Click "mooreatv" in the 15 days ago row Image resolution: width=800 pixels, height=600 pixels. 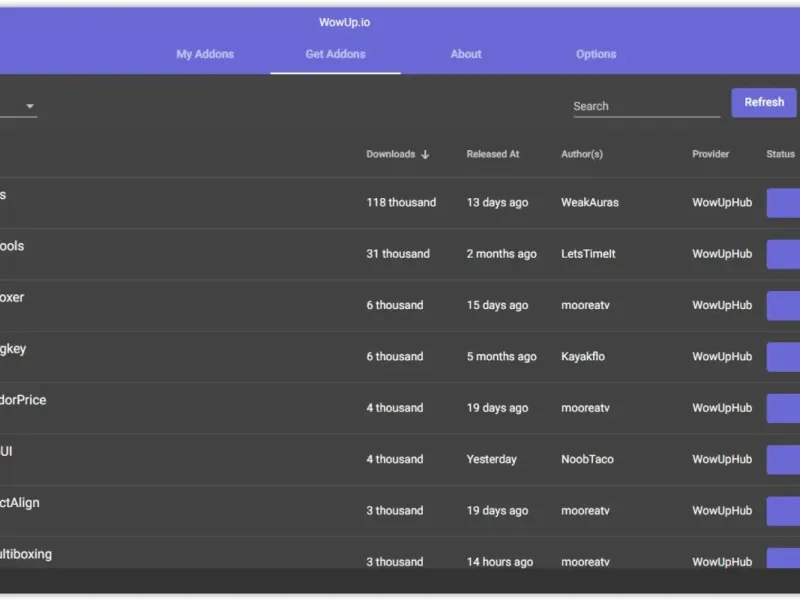585,305
